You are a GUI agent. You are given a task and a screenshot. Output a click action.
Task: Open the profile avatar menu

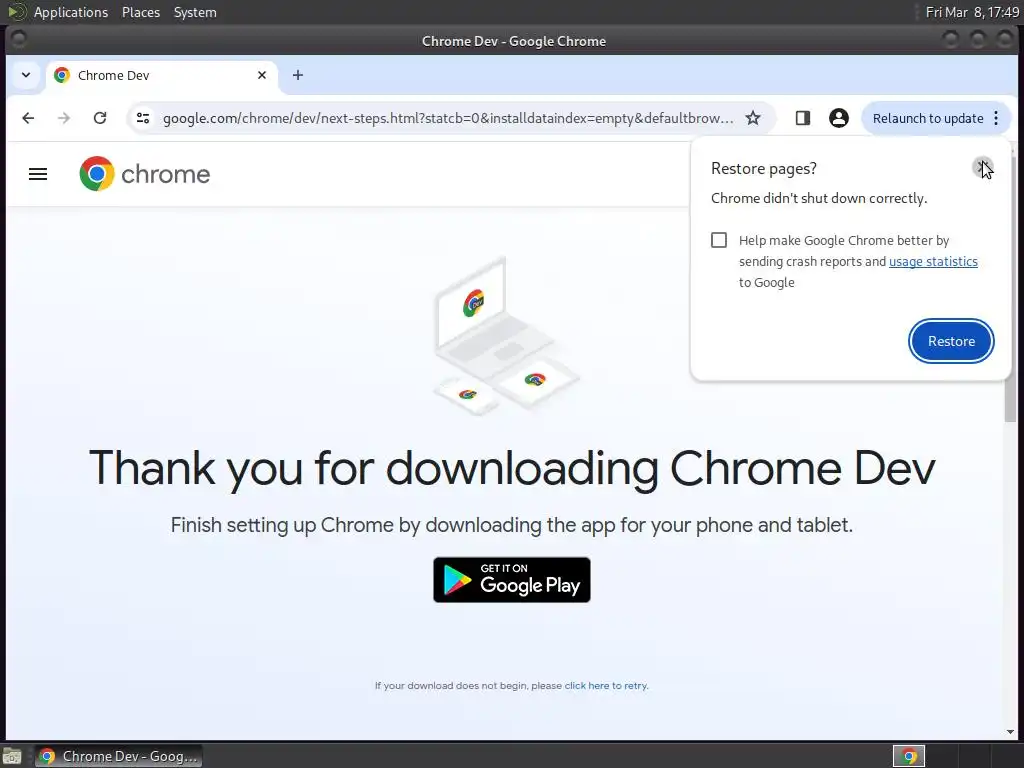pyautogui.click(x=839, y=118)
